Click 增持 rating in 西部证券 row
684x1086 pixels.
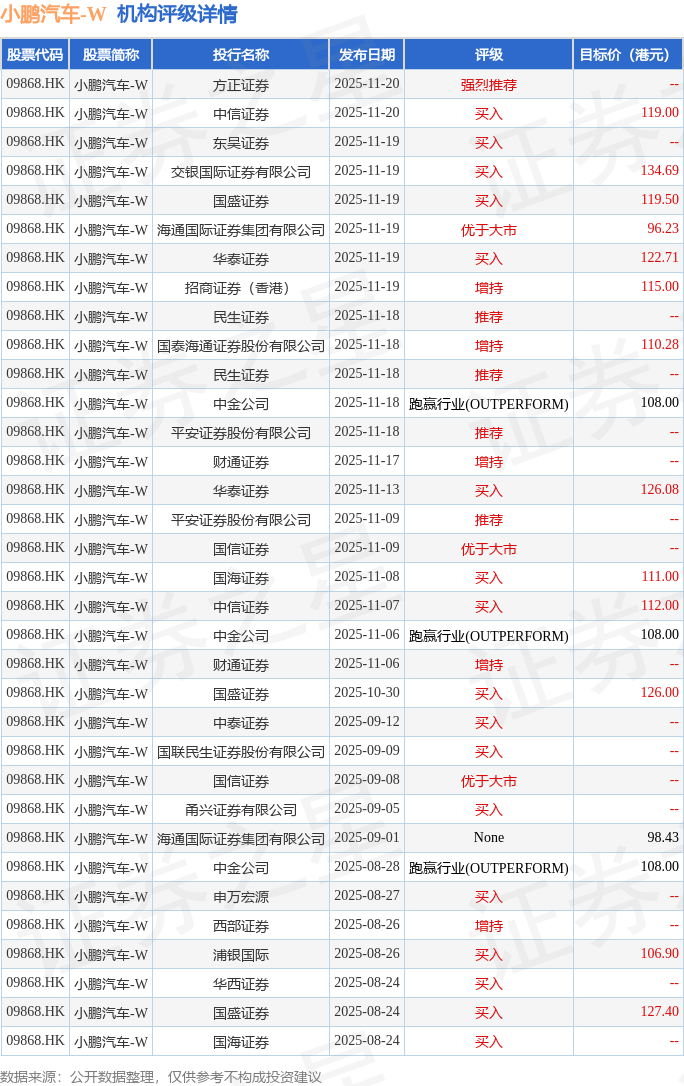(489, 926)
